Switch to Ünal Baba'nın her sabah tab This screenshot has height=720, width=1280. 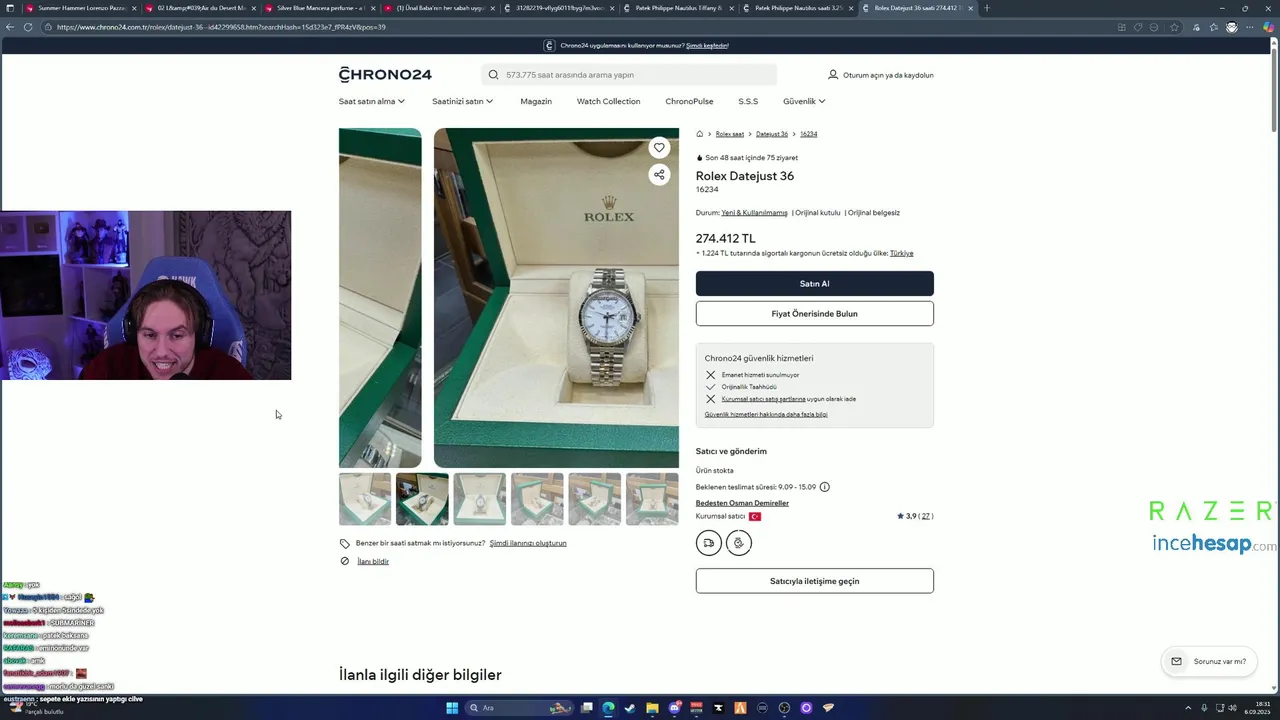point(439,8)
